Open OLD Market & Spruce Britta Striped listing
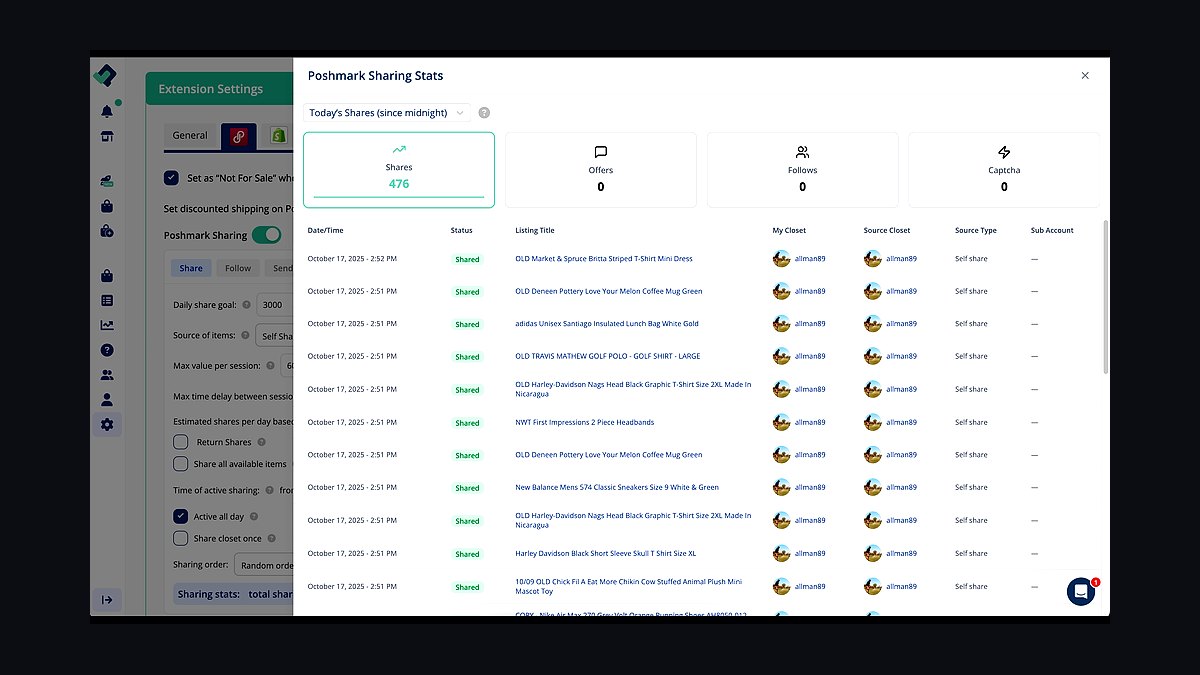Screen dimensions: 1200x675 pyautogui.click(x=604, y=259)
